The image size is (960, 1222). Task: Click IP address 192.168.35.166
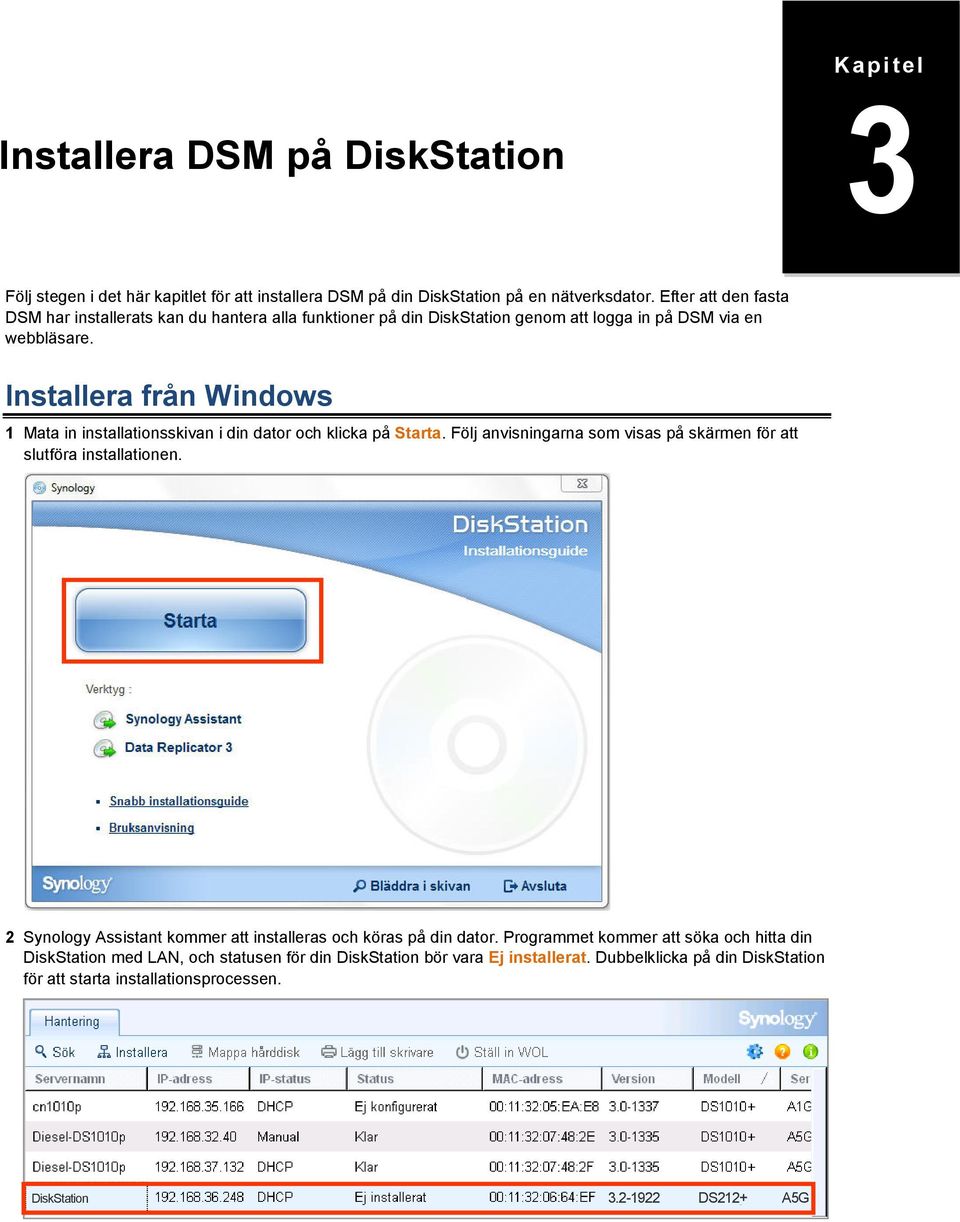click(199, 1107)
